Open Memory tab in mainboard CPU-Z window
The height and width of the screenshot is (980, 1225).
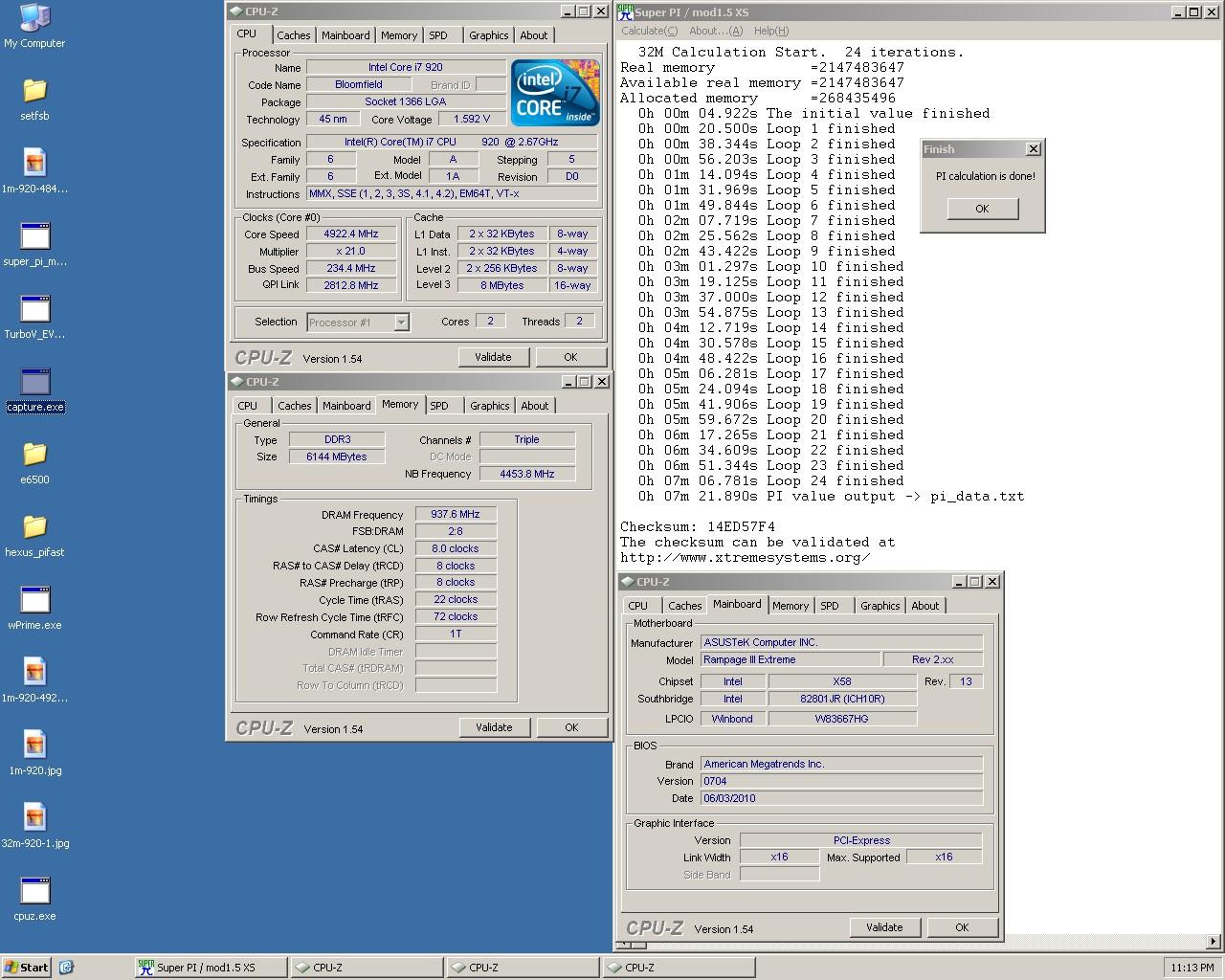coord(791,606)
